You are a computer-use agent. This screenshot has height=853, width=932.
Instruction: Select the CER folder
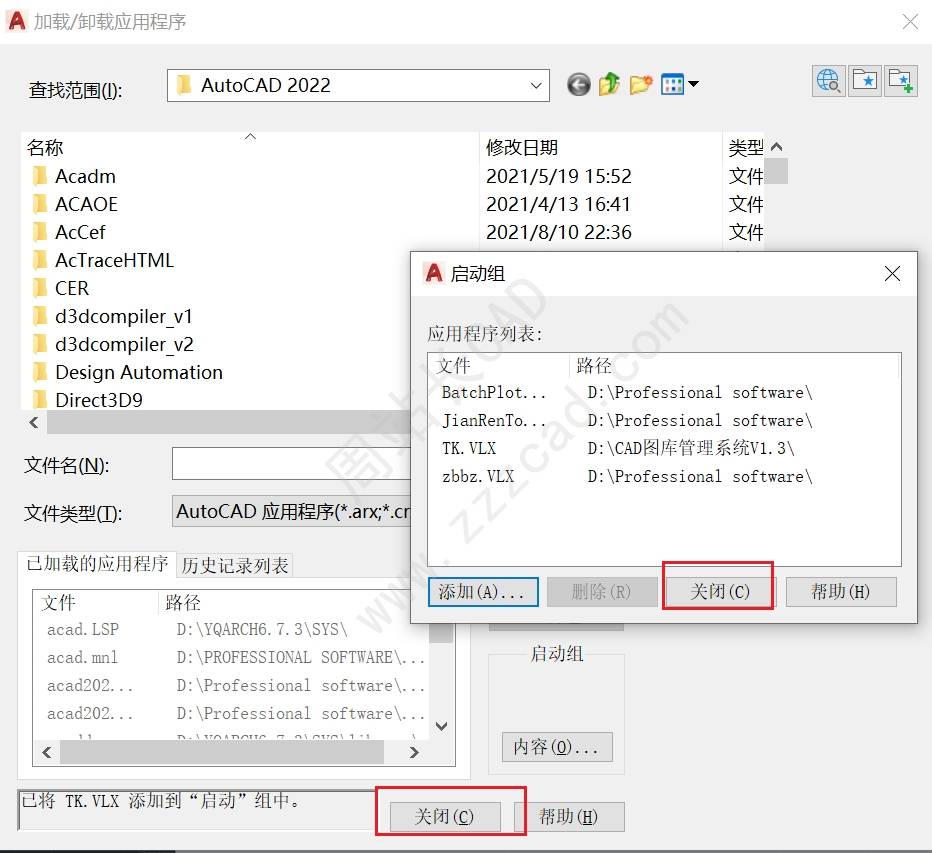72,288
